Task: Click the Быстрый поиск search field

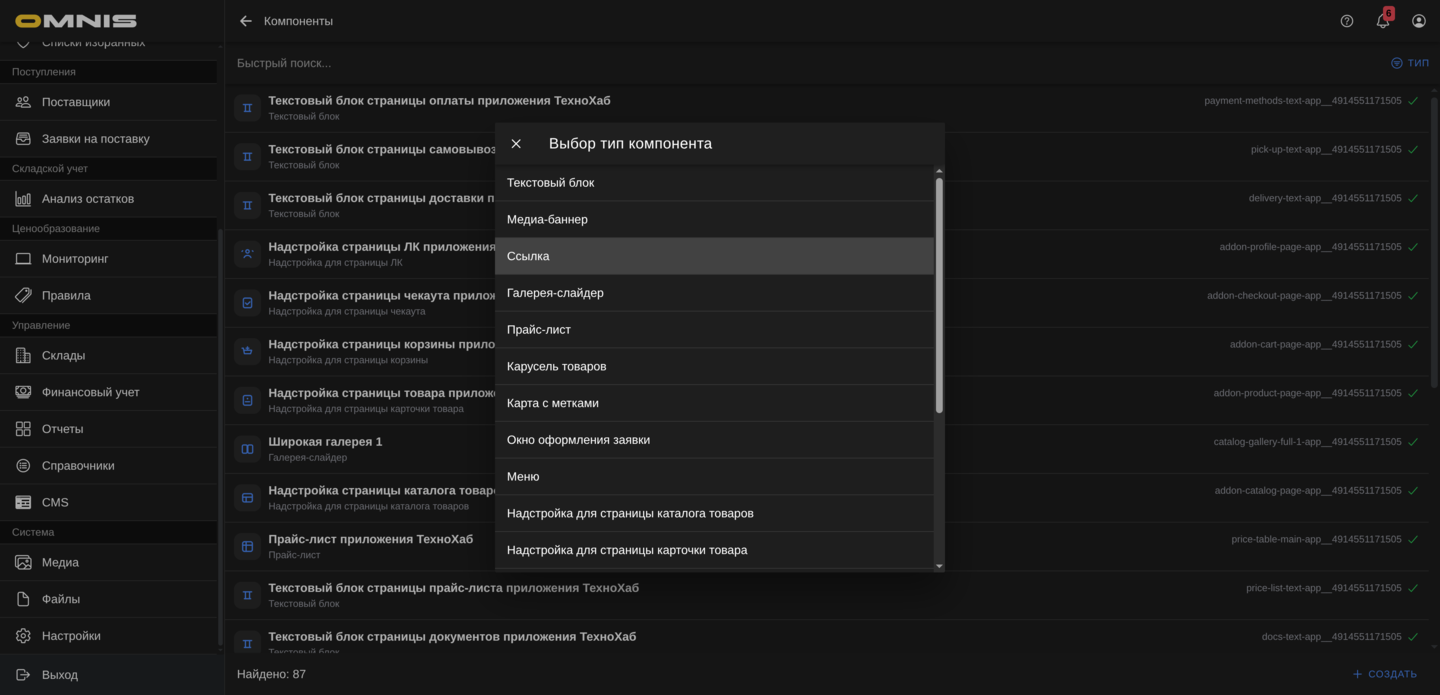Action: coord(700,63)
